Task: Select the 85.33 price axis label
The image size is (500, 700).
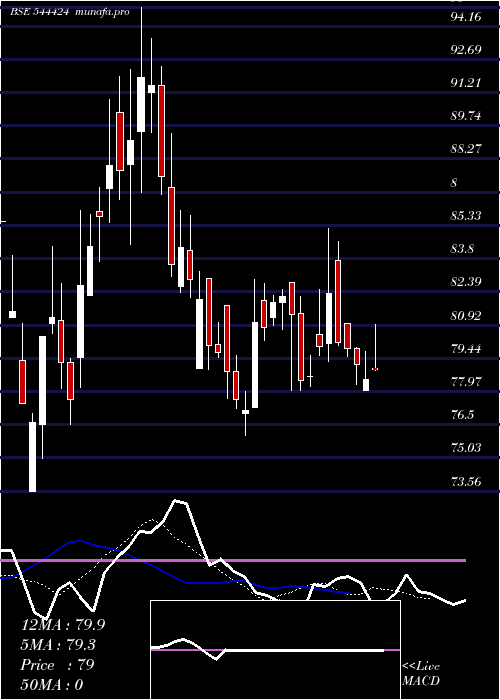Action: tap(466, 216)
